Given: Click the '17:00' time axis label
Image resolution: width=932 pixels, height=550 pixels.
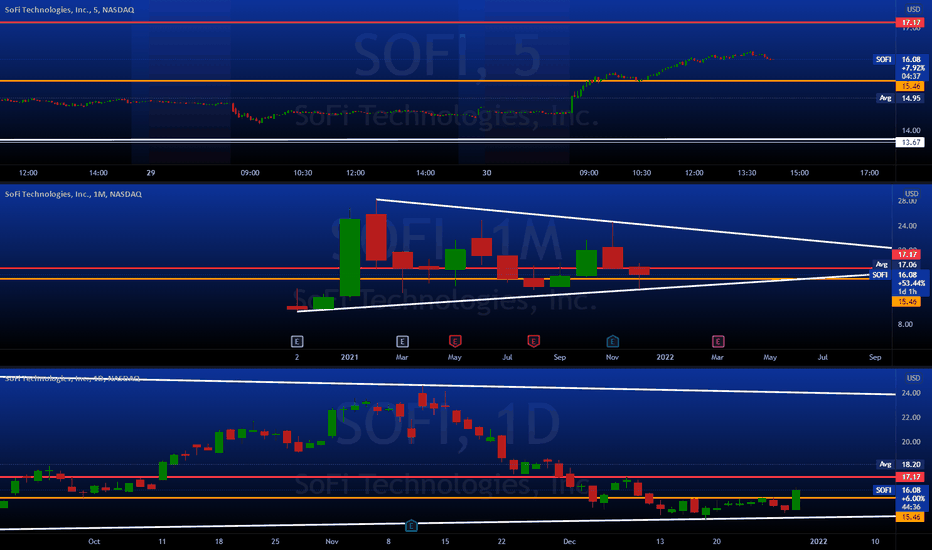Looking at the screenshot, I should pos(870,173).
